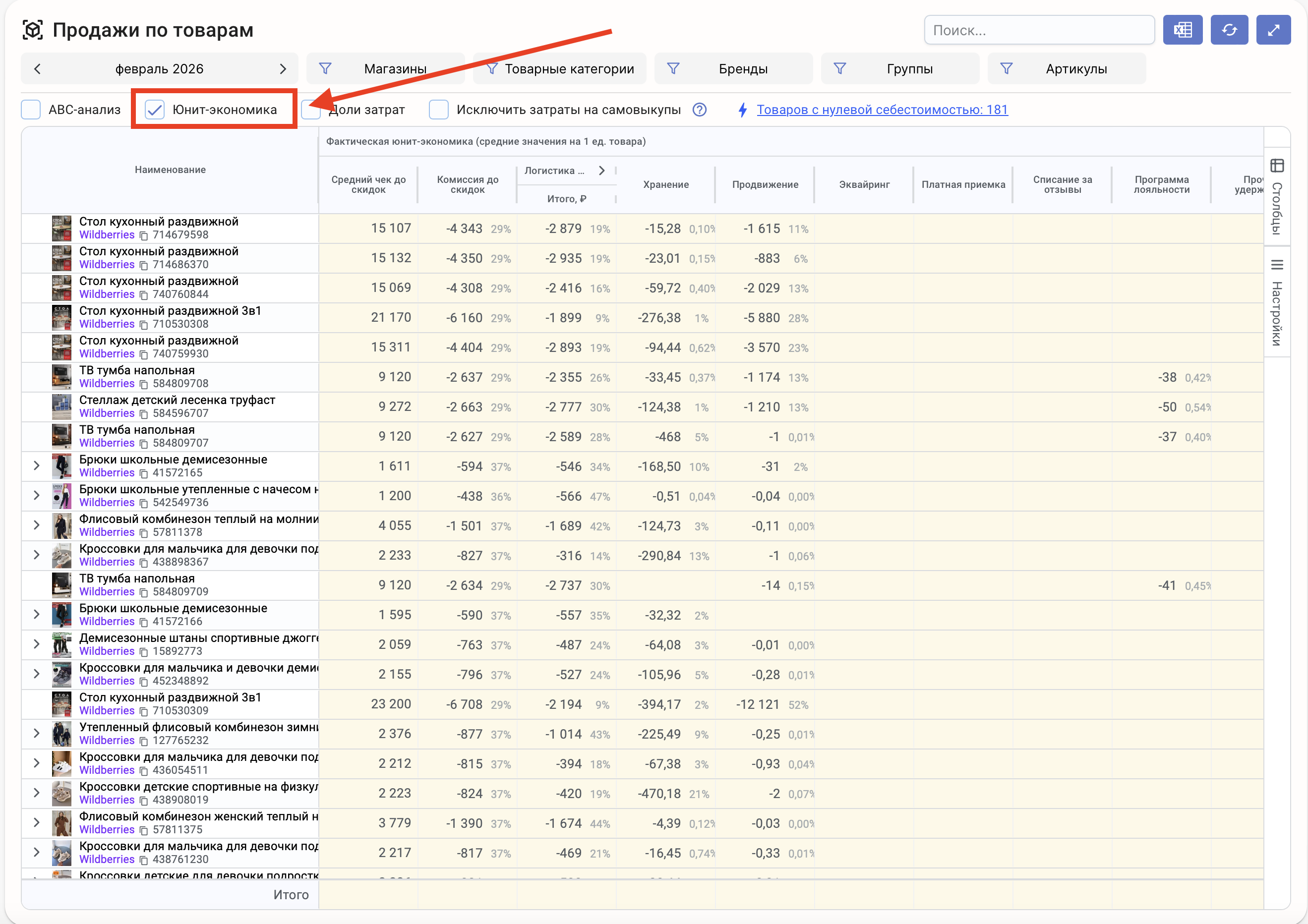Copy article number 714679598 via copy icon
Screen dimensions: 1308x924
[x=144, y=235]
